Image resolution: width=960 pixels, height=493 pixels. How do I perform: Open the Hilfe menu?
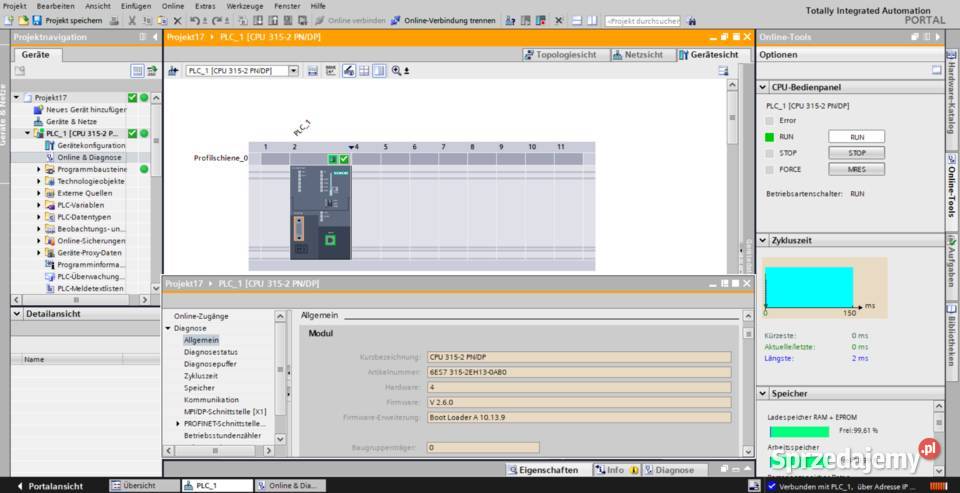tap(318, 6)
